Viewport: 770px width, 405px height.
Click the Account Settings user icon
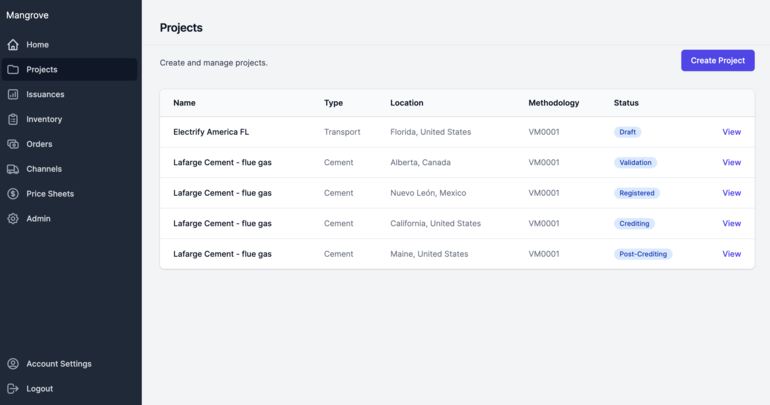13,364
